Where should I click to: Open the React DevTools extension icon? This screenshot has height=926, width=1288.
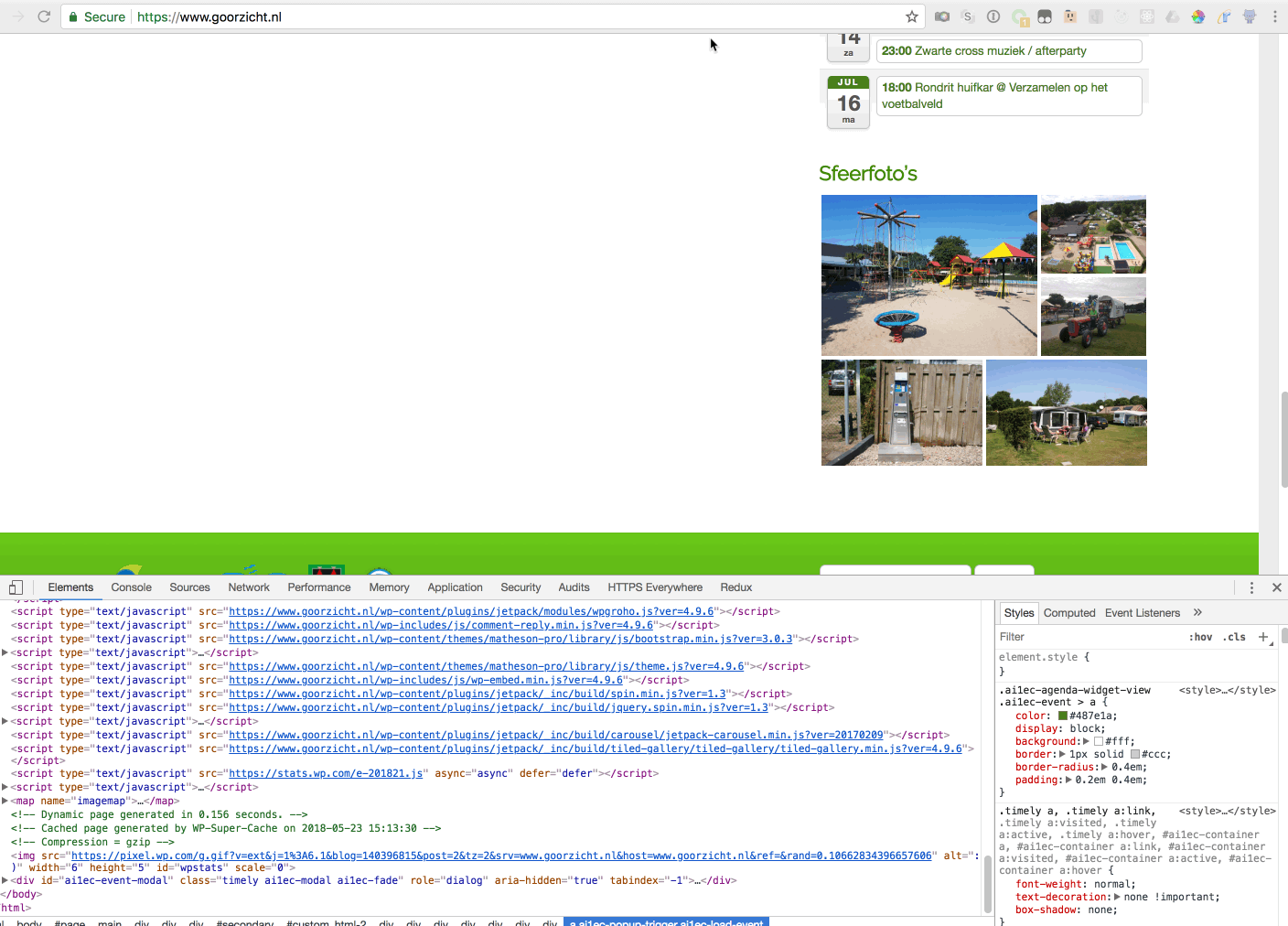point(1147,16)
